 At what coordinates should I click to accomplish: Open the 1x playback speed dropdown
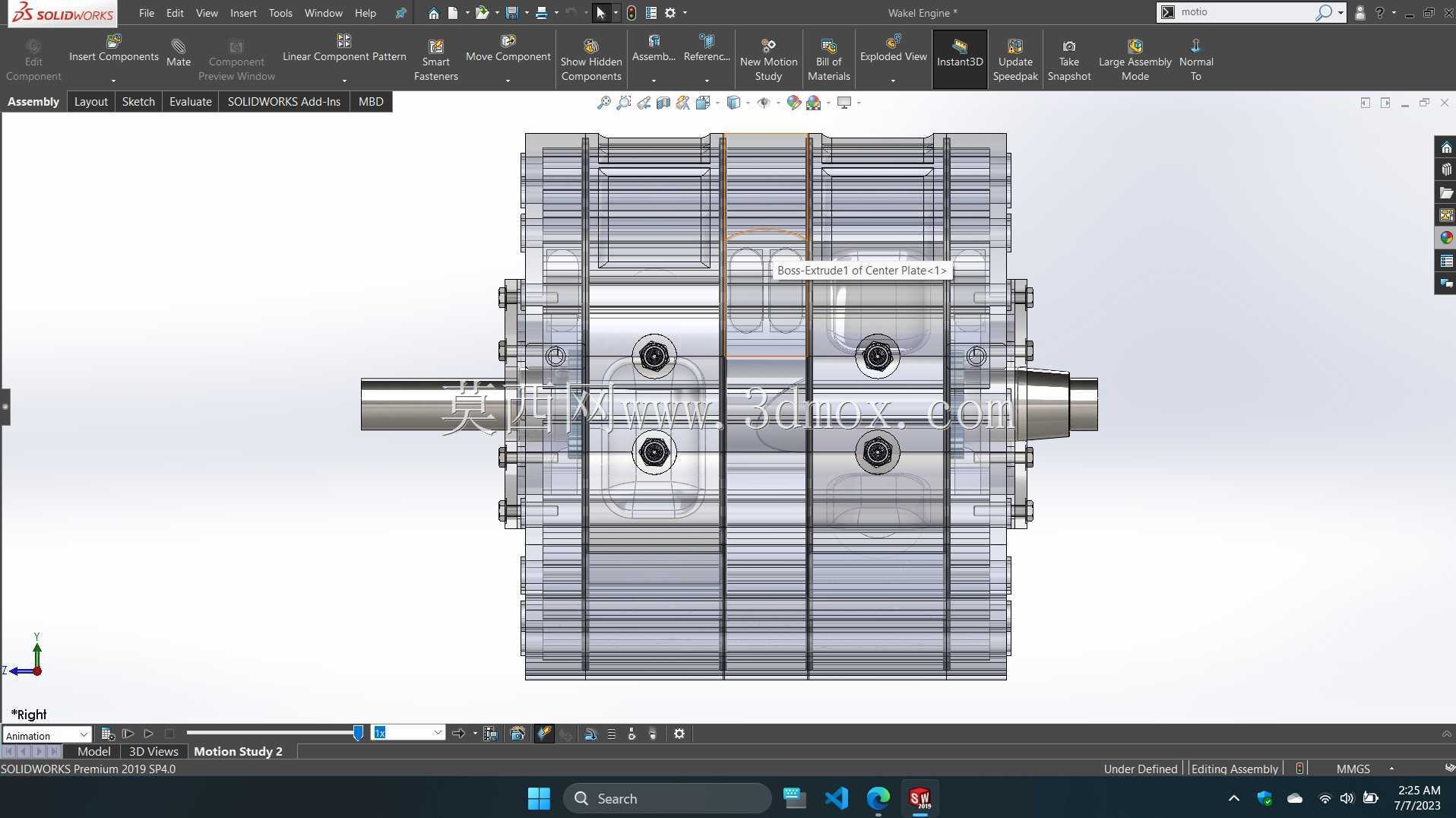coord(407,733)
